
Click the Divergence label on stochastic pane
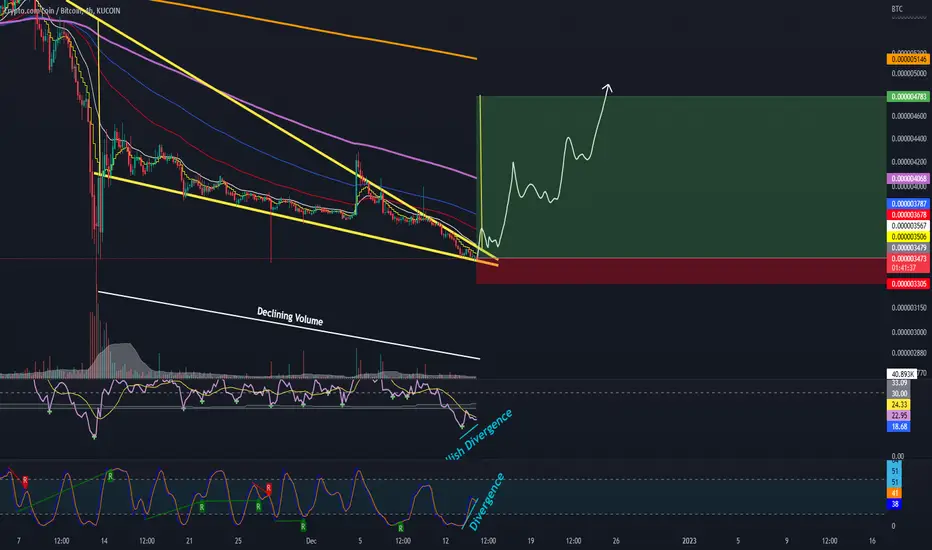click(x=487, y=502)
